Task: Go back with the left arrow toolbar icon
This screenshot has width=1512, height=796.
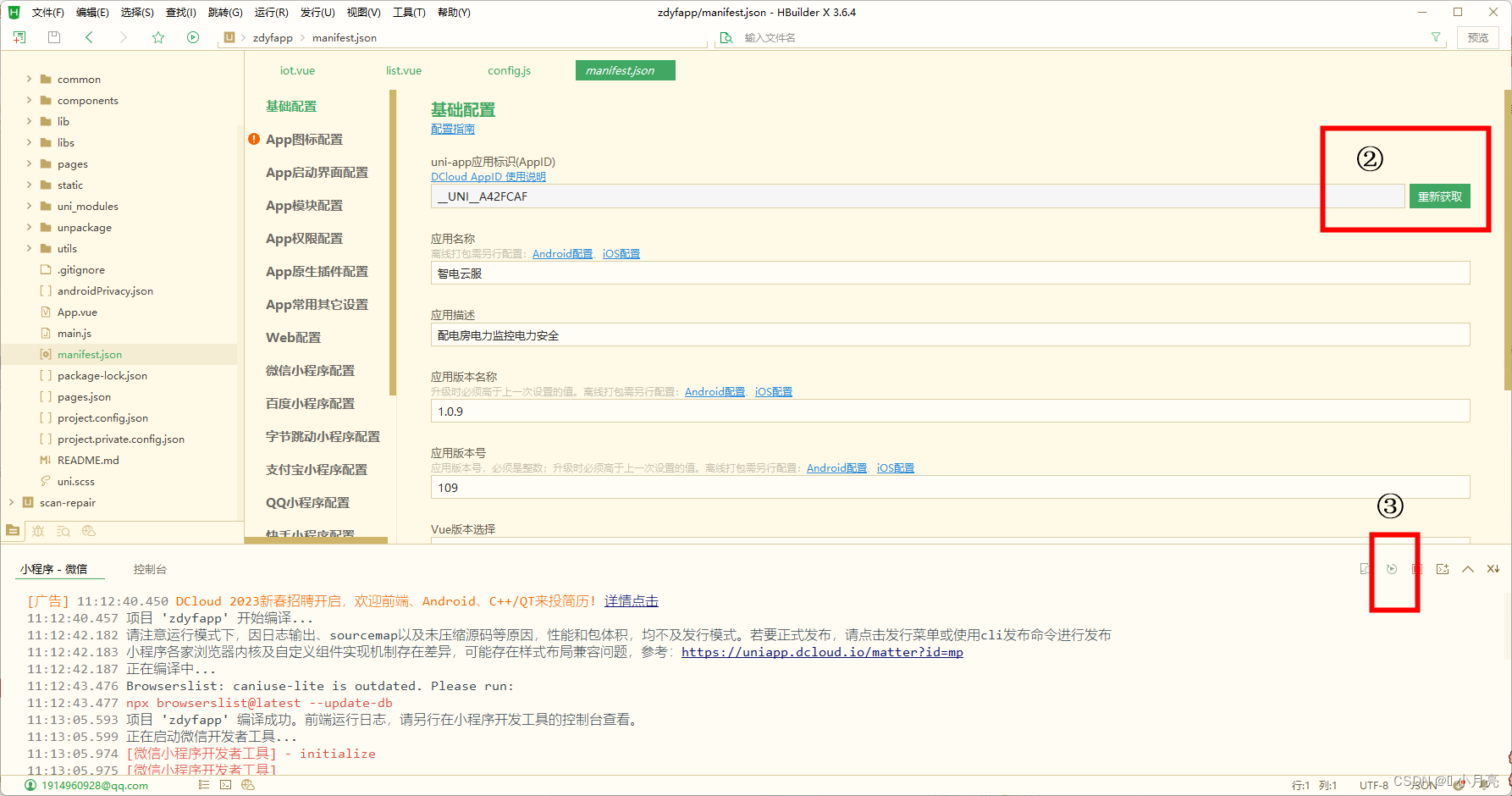Action: coord(89,37)
